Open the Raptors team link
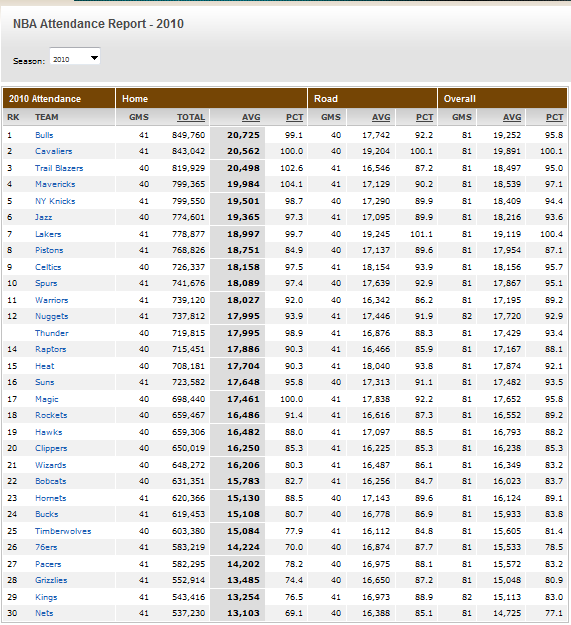This screenshot has height=625, width=571. [51, 350]
